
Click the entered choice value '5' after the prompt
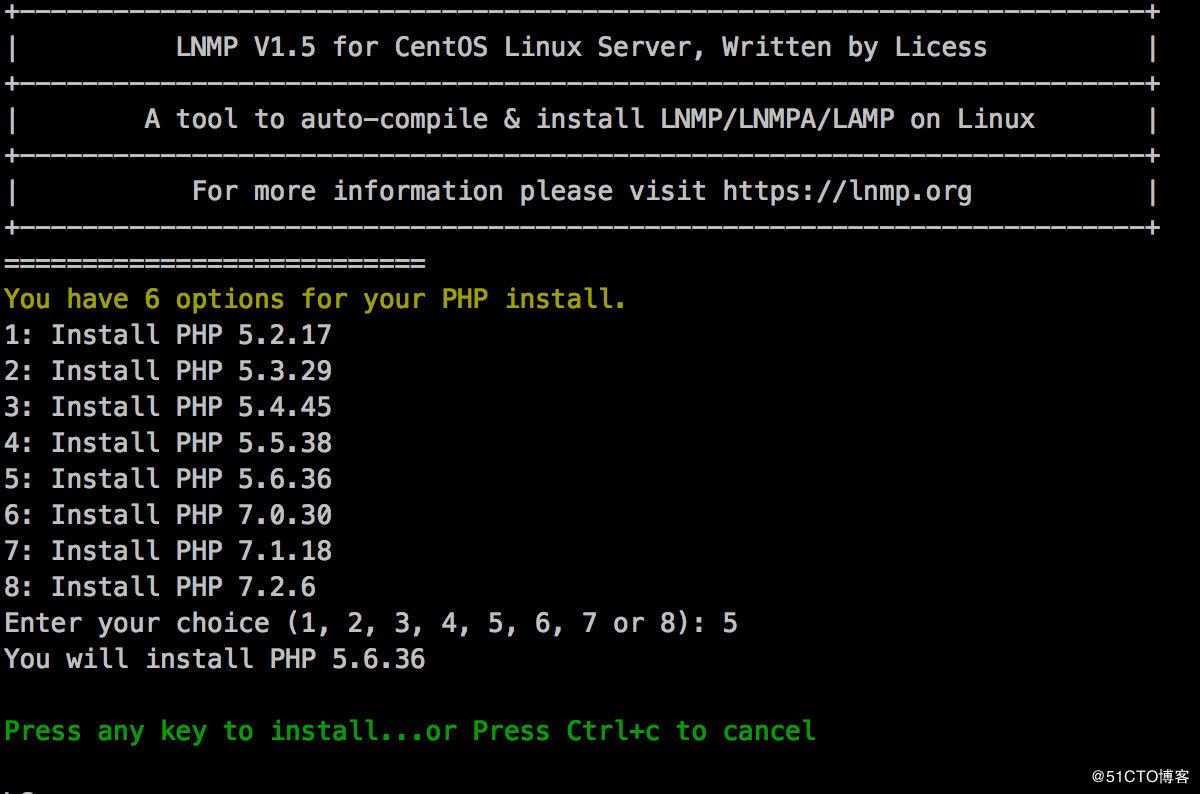[x=730, y=624]
